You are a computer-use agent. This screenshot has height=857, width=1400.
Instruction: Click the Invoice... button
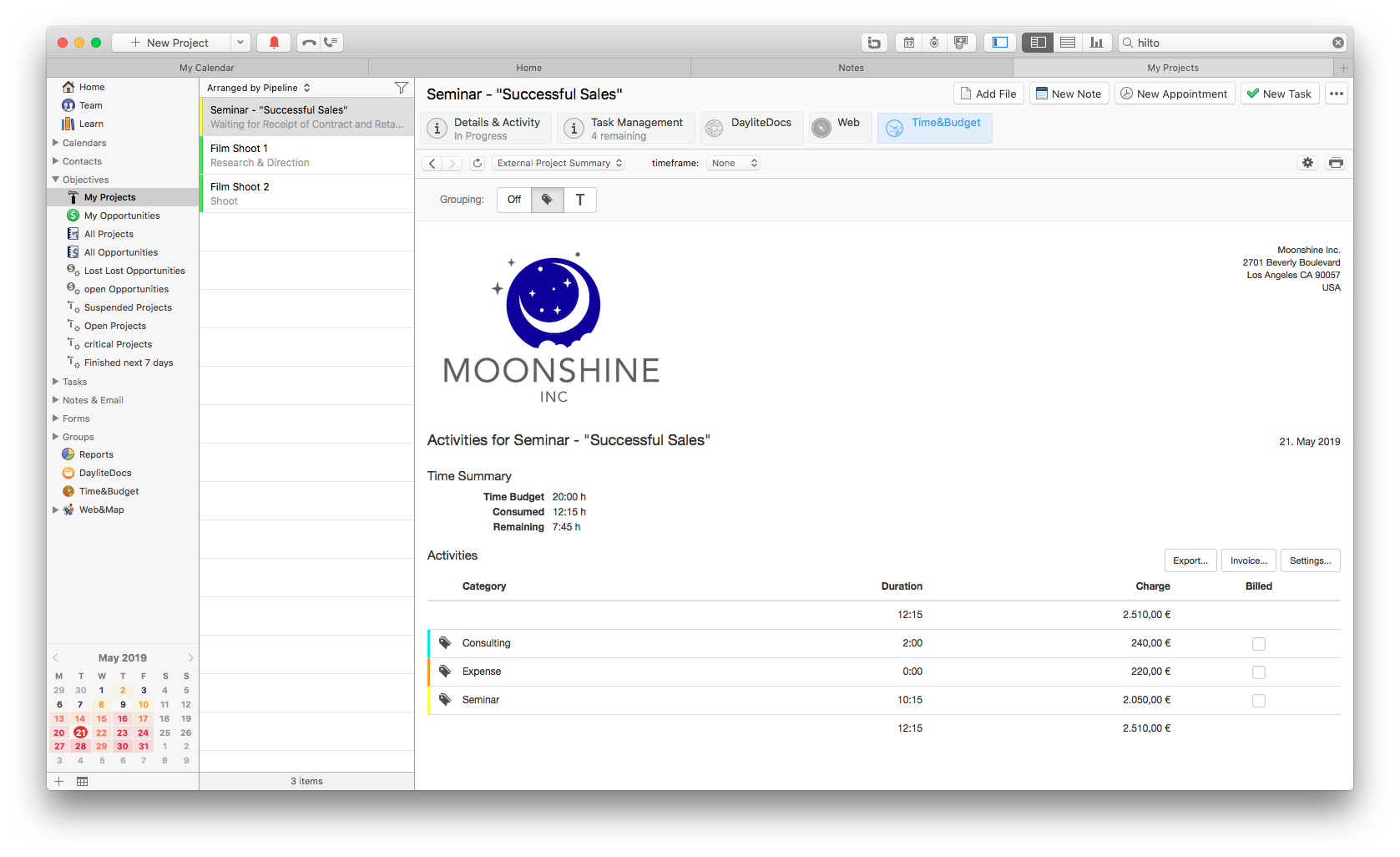[1248, 560]
